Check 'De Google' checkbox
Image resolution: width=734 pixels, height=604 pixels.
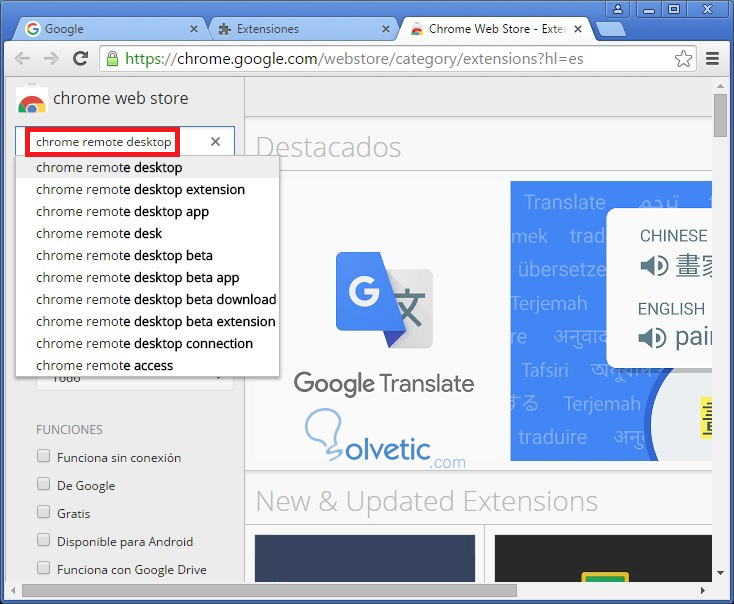[44, 484]
